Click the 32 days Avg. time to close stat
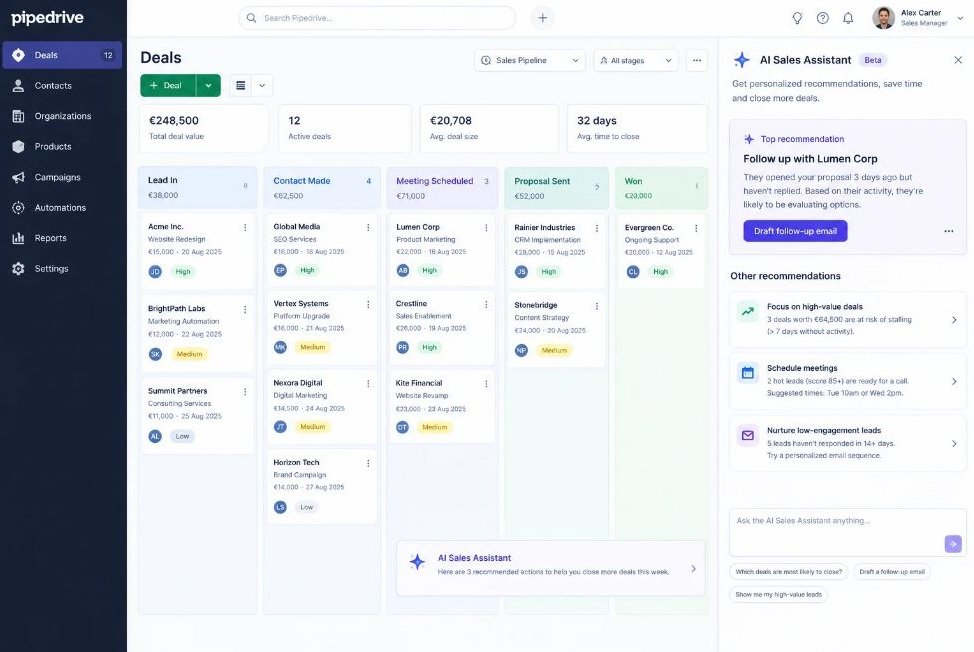 [x=637, y=128]
